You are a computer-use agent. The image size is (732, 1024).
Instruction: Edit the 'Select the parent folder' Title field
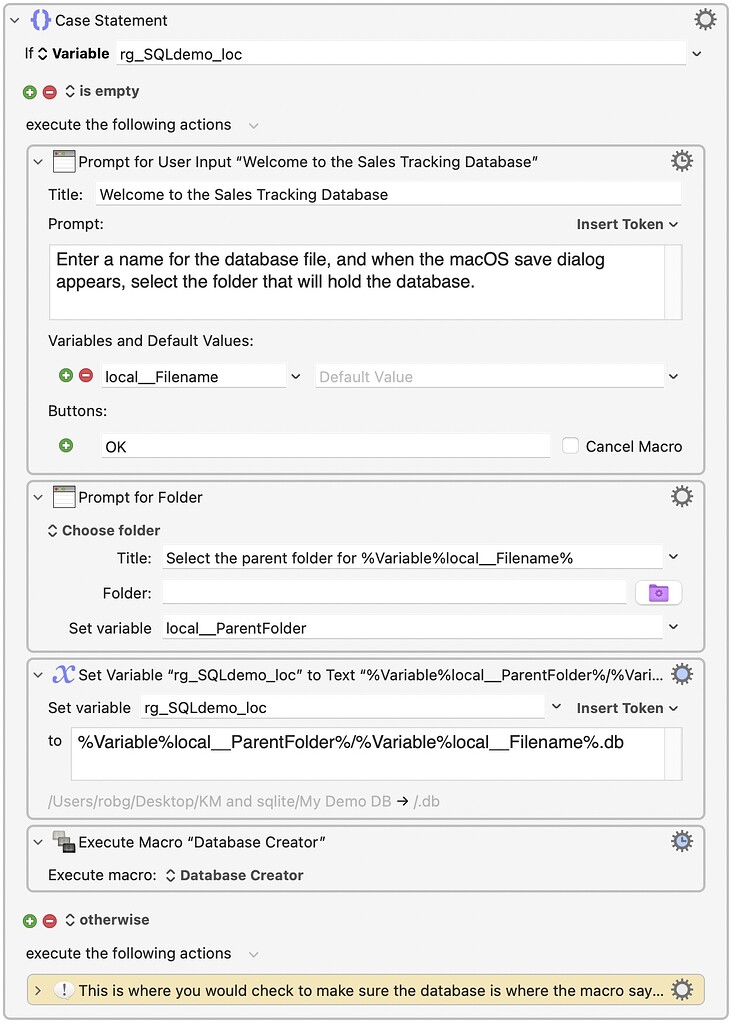pos(412,558)
